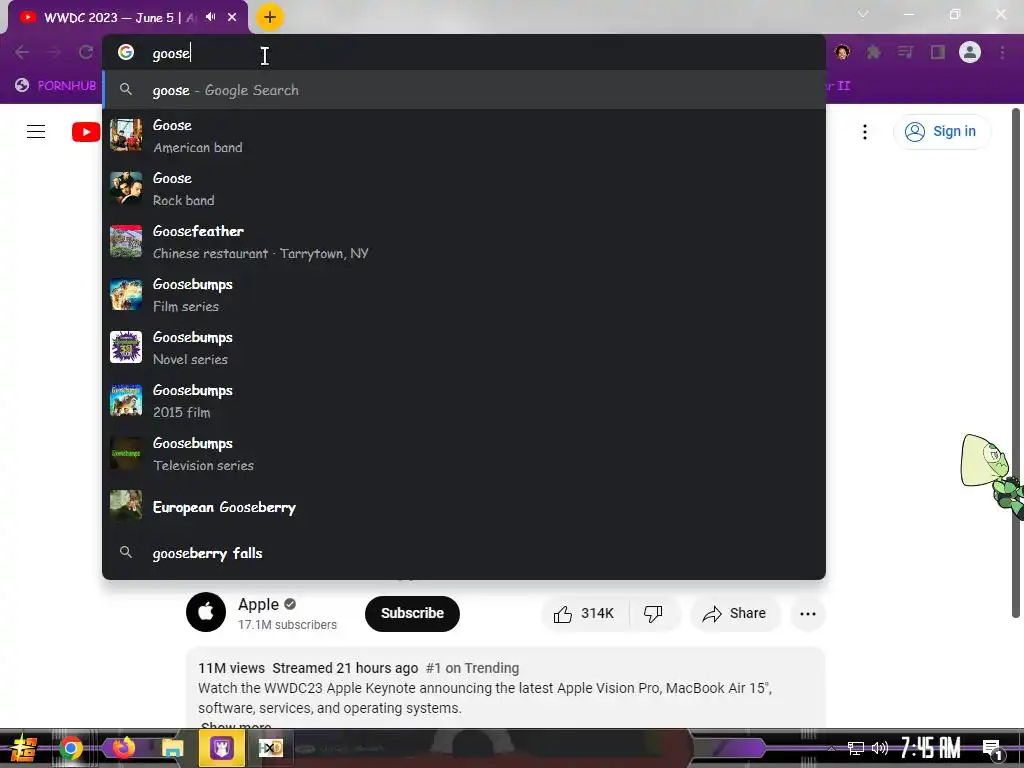1024x768 pixels.
Task: Open the volume tray icon
Action: click(x=880, y=748)
